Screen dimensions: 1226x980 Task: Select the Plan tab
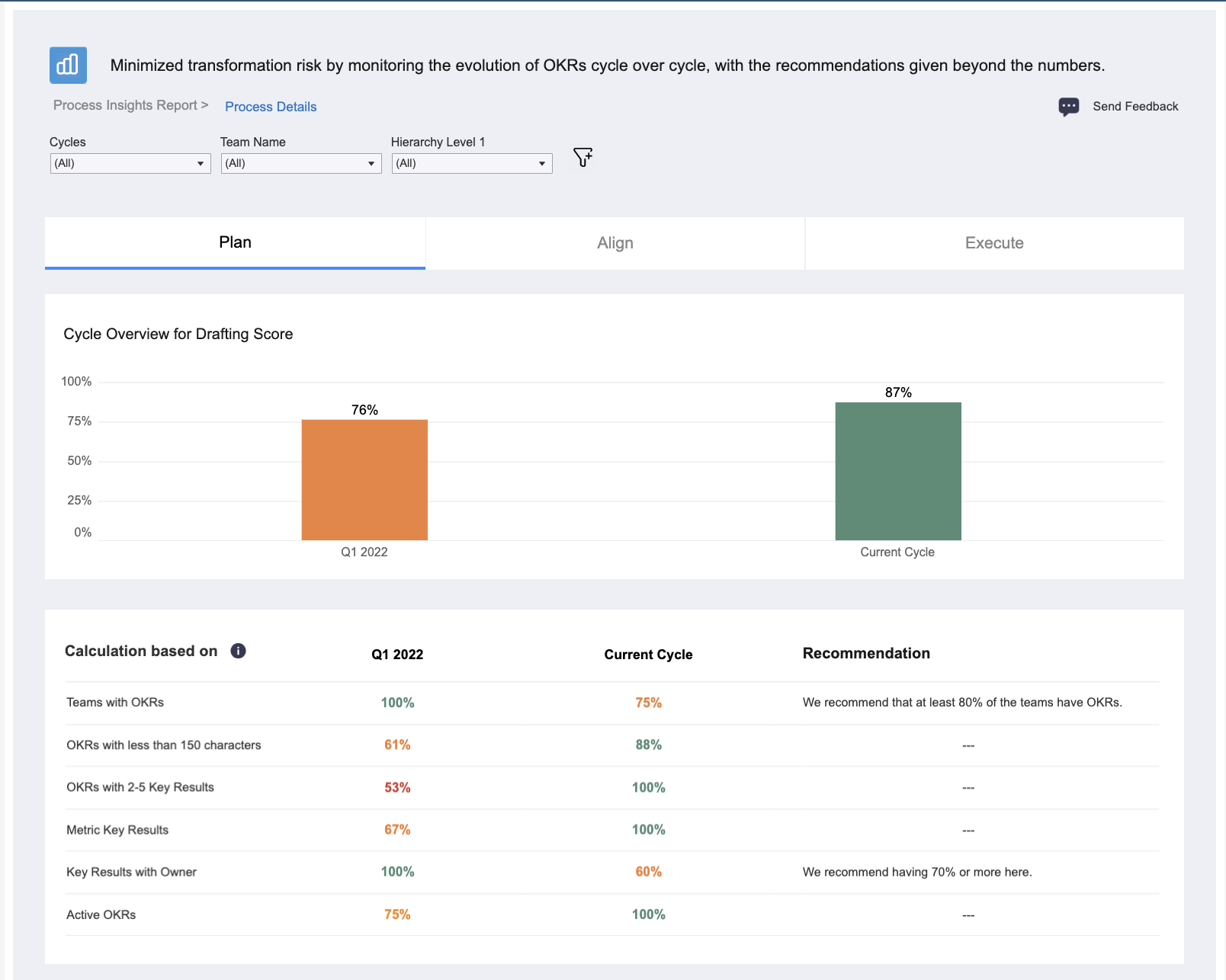(235, 243)
